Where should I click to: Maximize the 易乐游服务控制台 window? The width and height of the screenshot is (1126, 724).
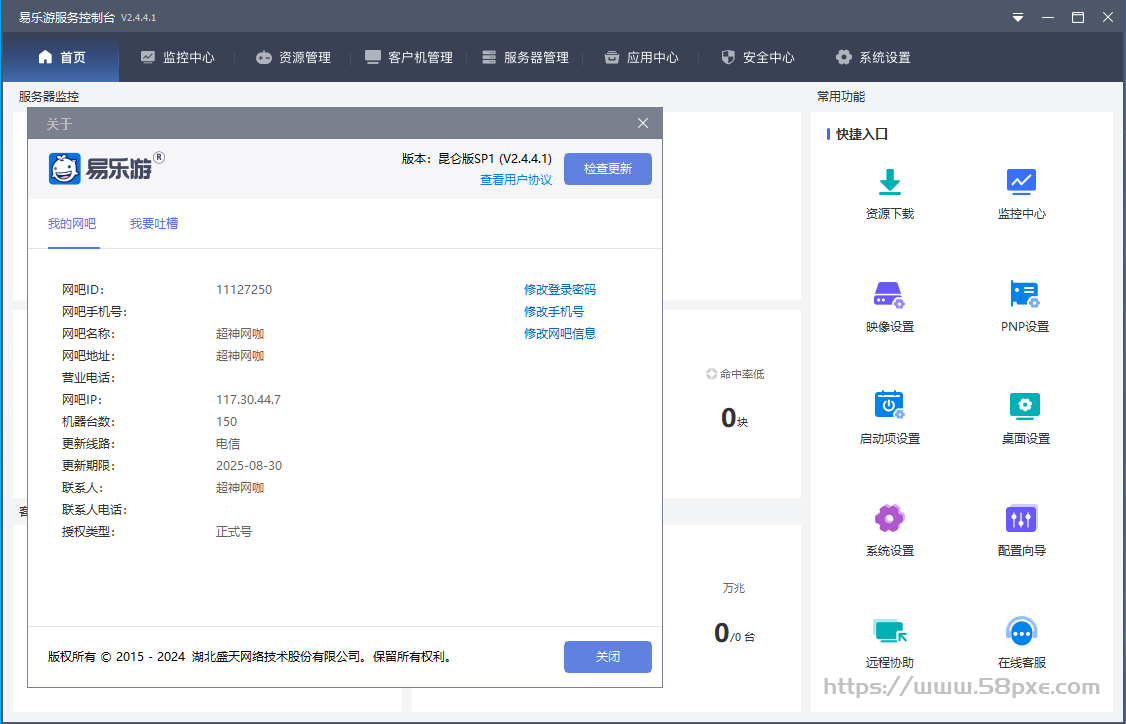point(1078,17)
